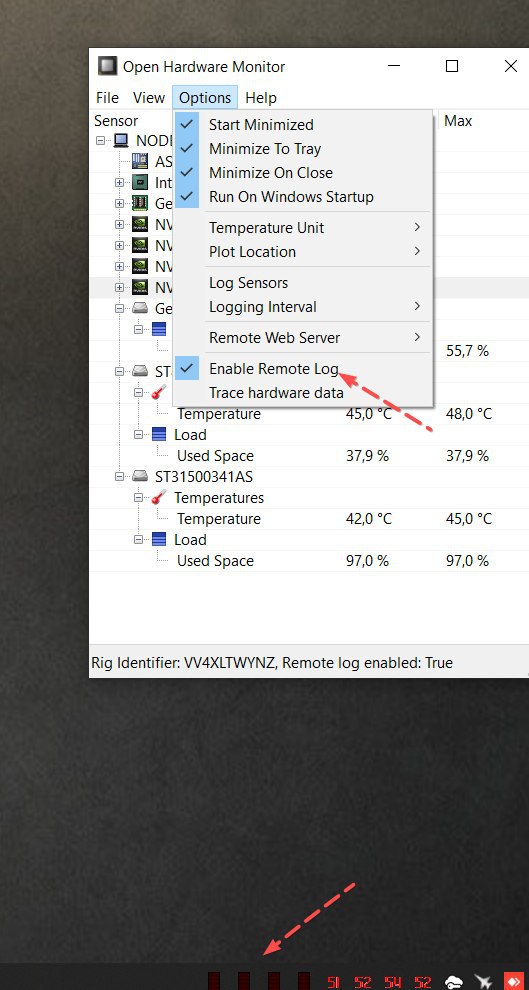Maximize the Open Hardware Monitor window

452,66
